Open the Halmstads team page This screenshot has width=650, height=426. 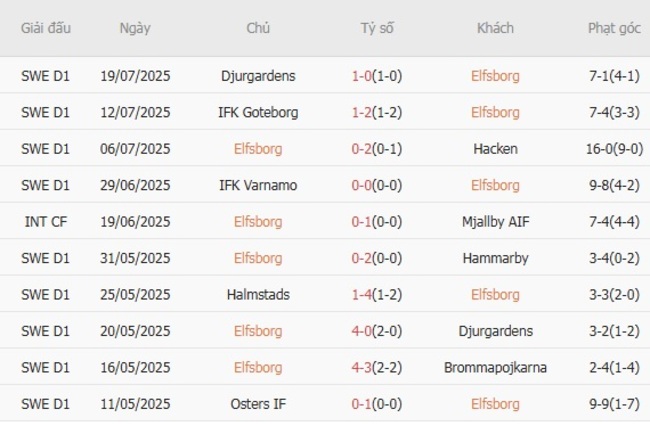click(258, 295)
